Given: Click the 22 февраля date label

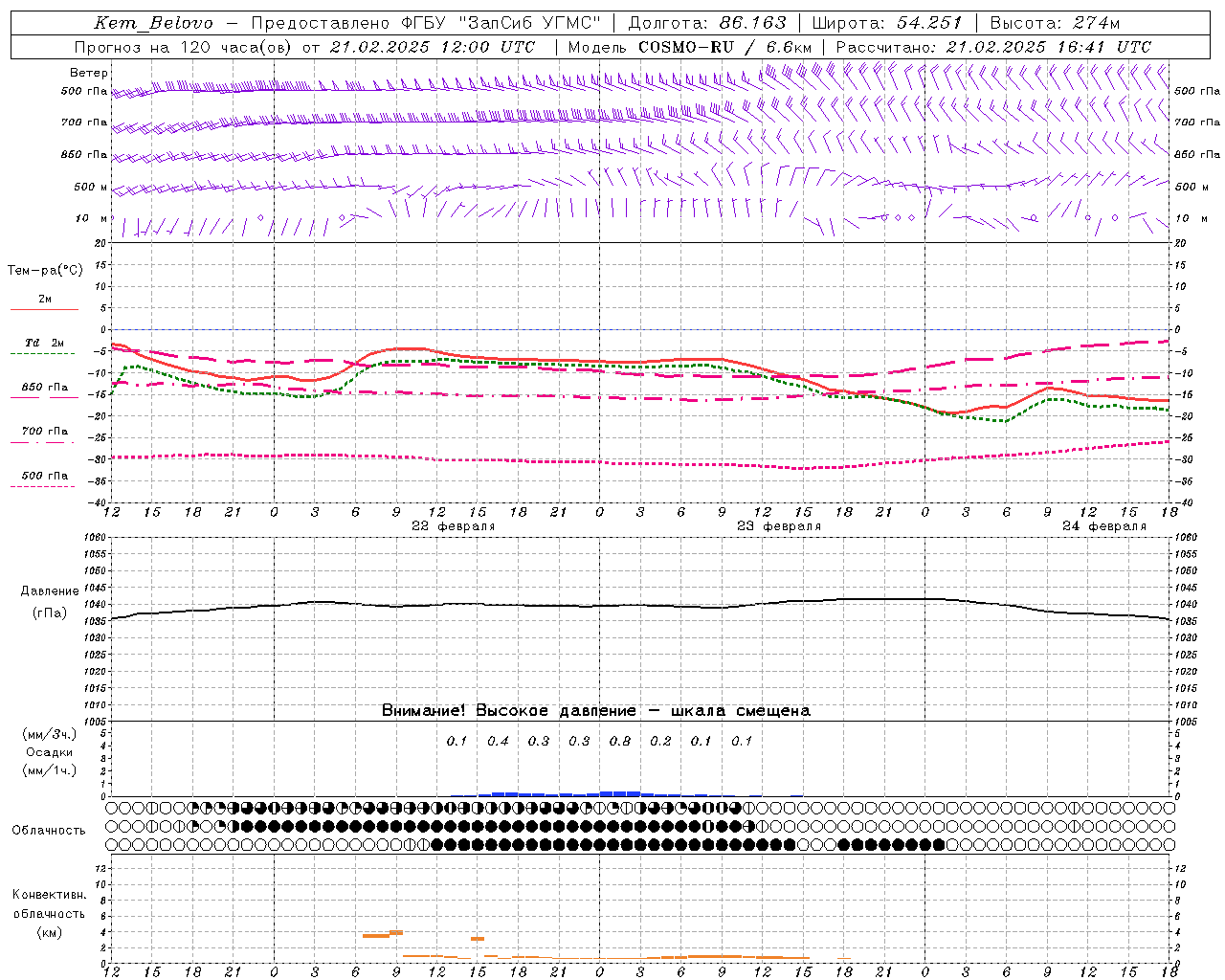Looking at the screenshot, I should tap(454, 526).
